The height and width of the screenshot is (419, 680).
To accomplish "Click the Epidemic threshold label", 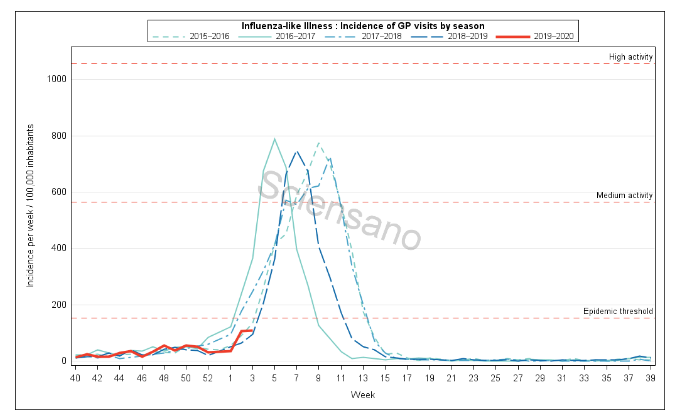I will [x=618, y=311].
